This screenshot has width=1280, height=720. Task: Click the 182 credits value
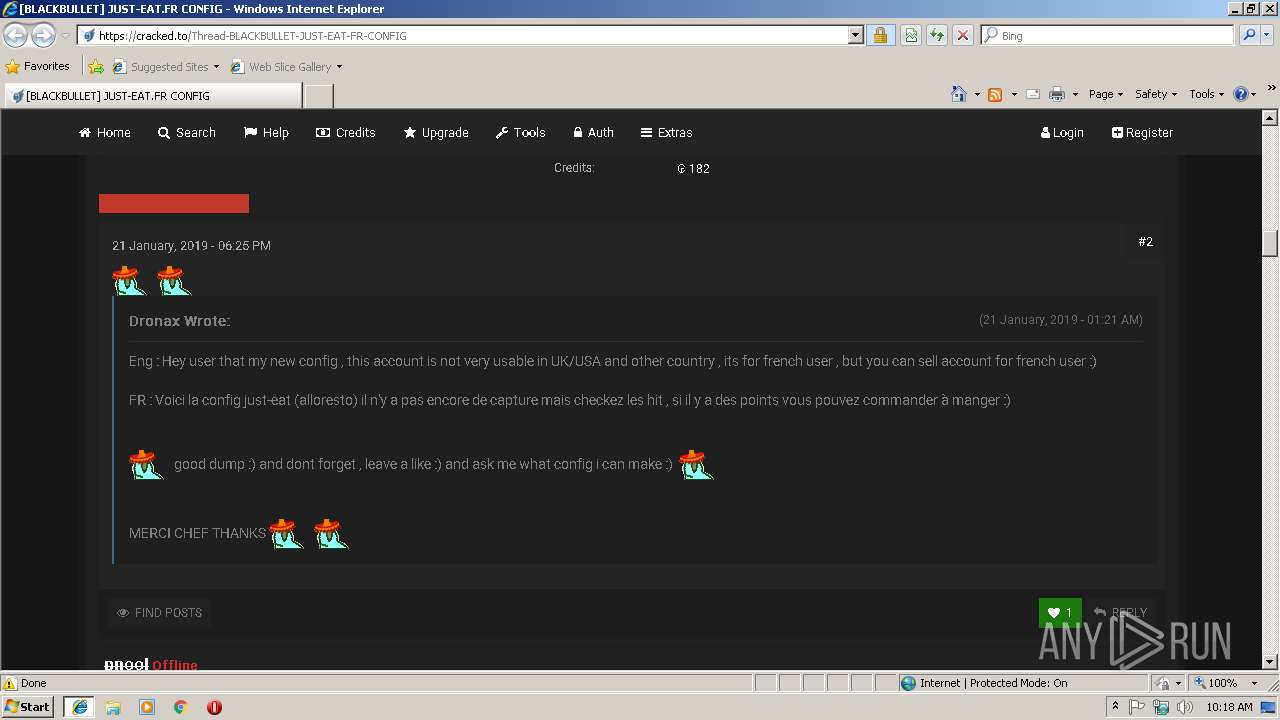[x=693, y=169]
